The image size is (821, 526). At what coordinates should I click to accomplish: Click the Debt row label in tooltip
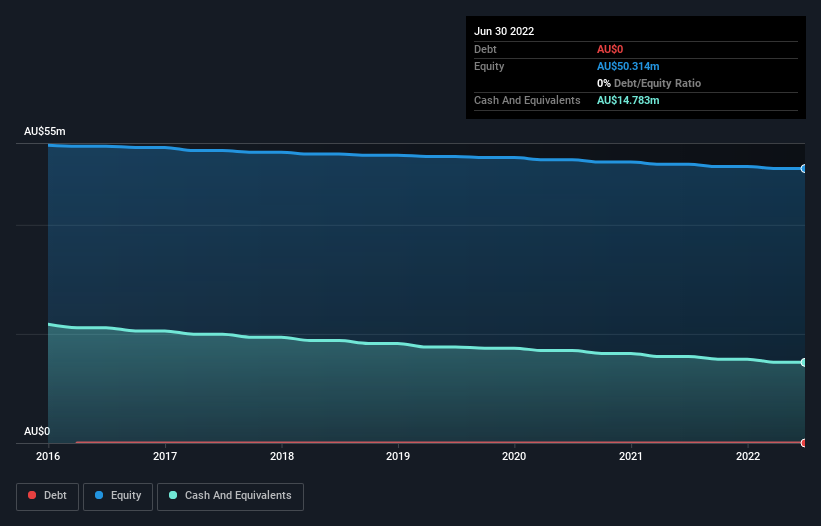(485, 49)
